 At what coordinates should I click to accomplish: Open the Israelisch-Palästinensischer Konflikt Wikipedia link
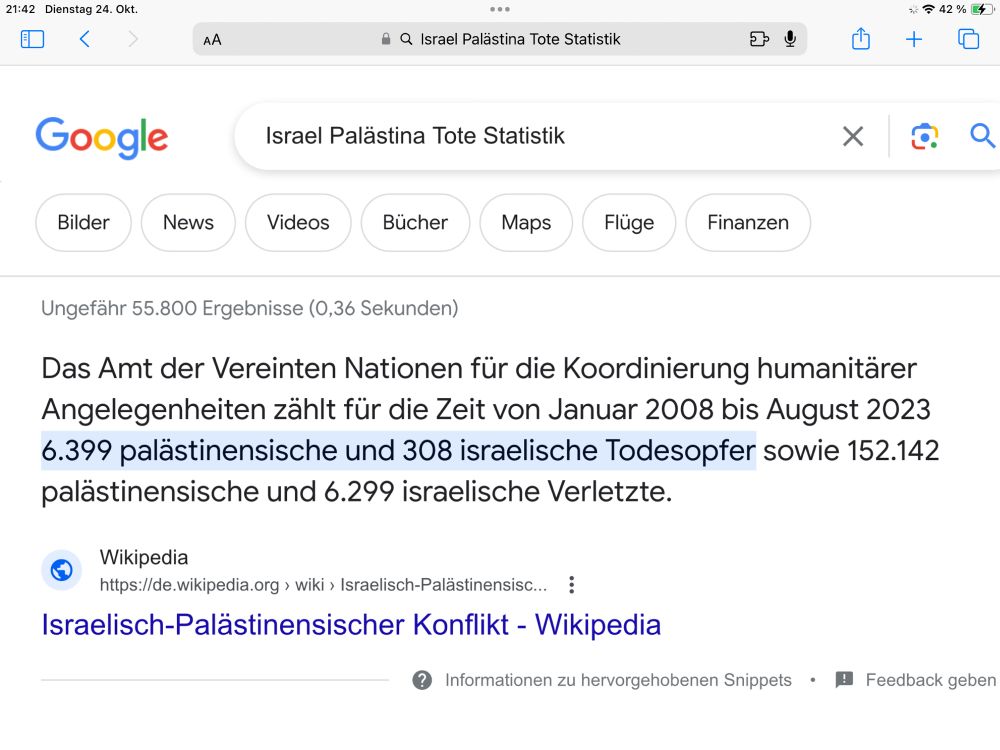[351, 625]
